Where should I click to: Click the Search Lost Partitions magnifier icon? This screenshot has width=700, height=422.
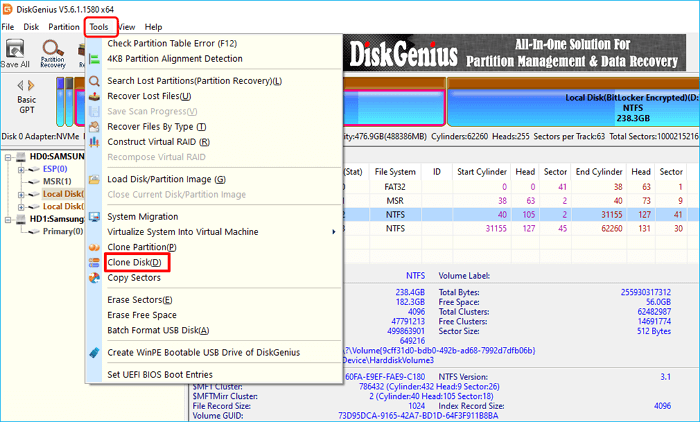pyautogui.click(x=94, y=81)
